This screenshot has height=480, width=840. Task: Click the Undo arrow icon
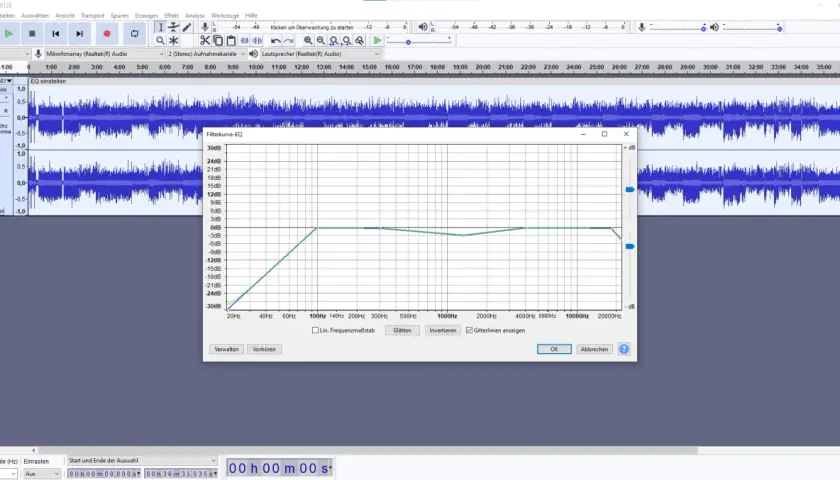click(x=275, y=41)
